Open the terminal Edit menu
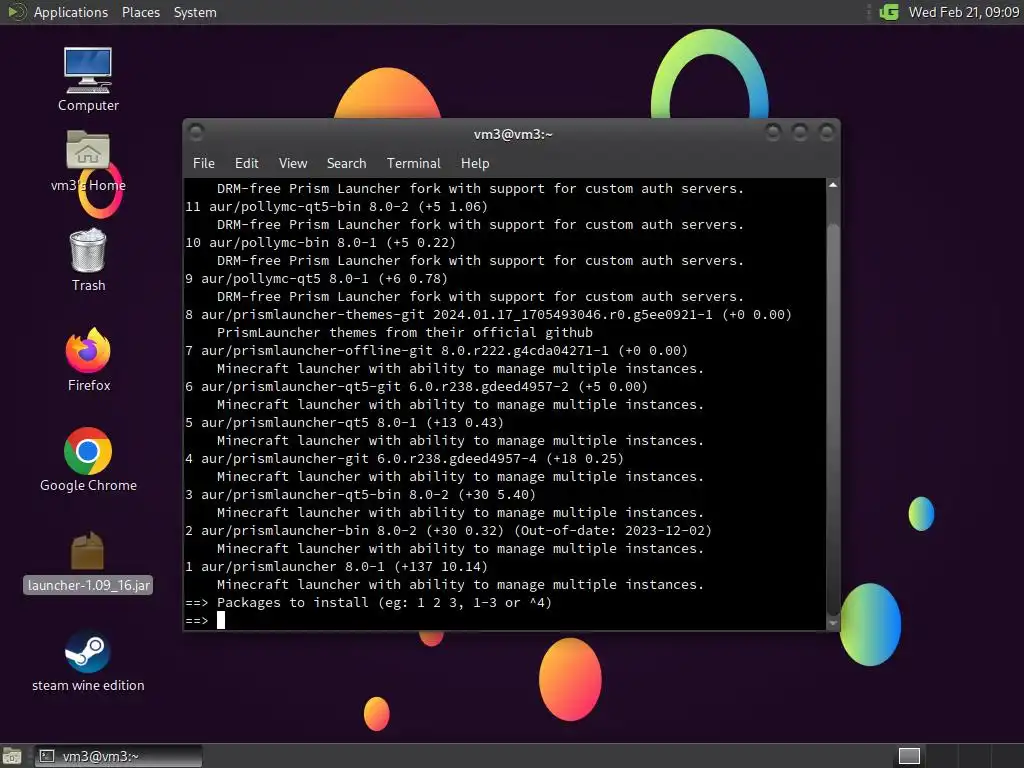1024x768 pixels. coord(246,163)
